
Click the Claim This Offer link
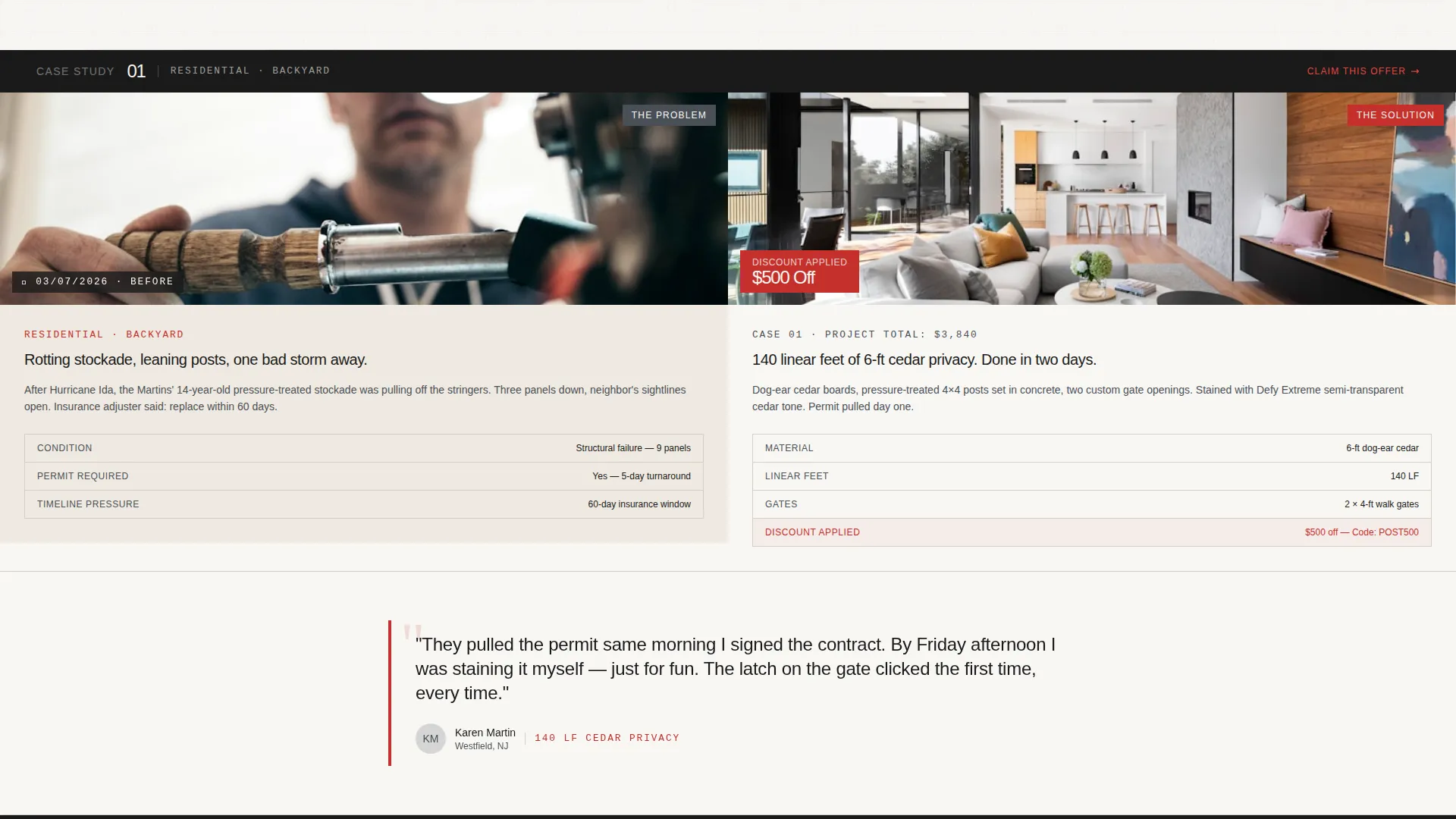pyautogui.click(x=1363, y=71)
